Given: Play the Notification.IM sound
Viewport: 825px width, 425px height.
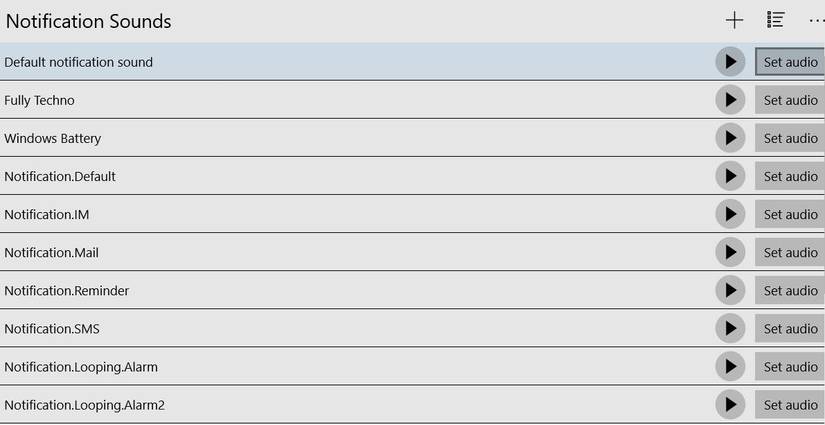Looking at the screenshot, I should click(x=730, y=214).
